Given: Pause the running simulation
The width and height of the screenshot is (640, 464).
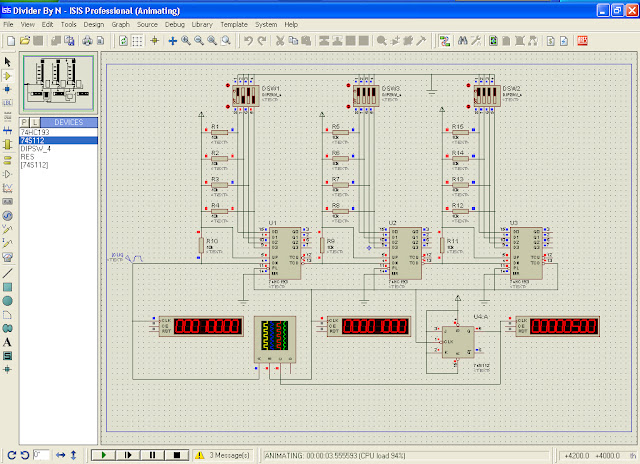Looking at the screenshot, I should [x=152, y=455].
